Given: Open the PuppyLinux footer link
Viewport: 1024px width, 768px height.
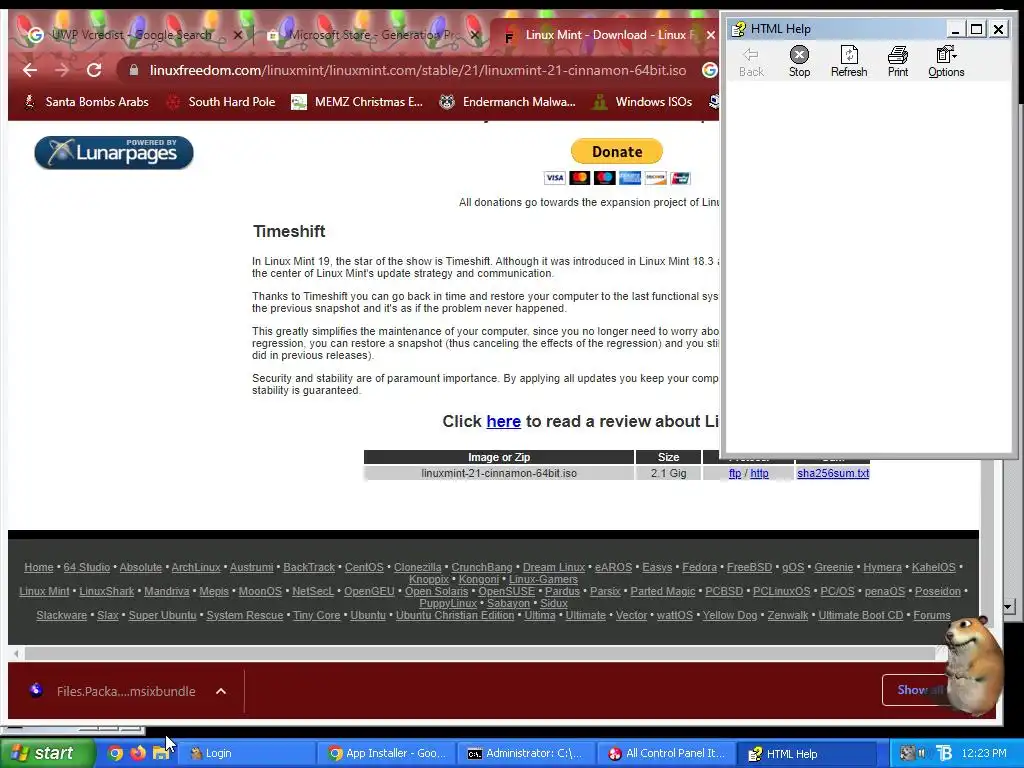Looking at the screenshot, I should coord(448,603).
